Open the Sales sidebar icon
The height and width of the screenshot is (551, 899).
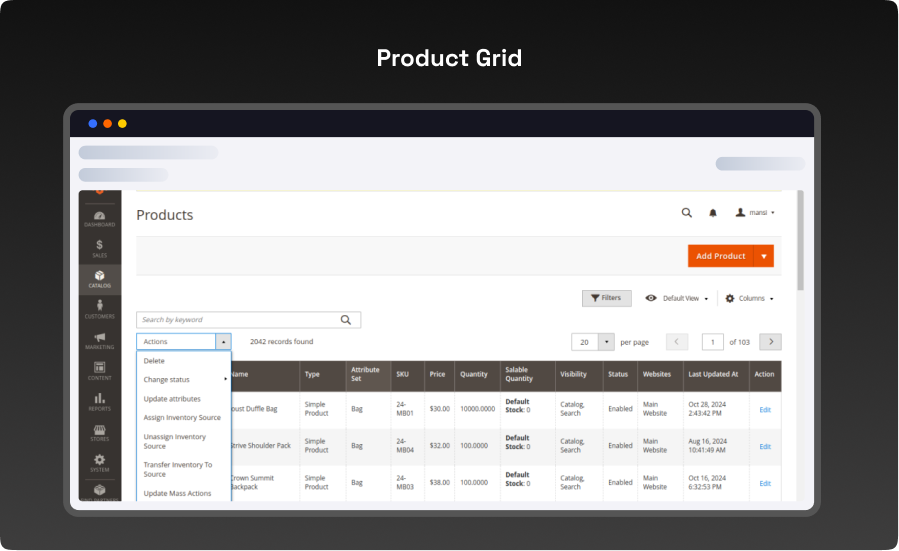[99, 248]
